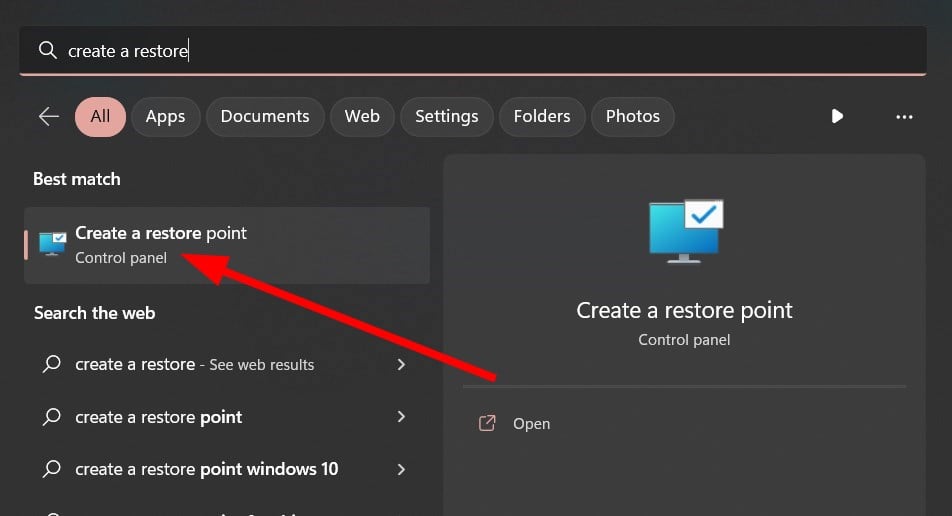
Task: Expand 'create a restore - See web results' chevron
Action: tap(401, 364)
